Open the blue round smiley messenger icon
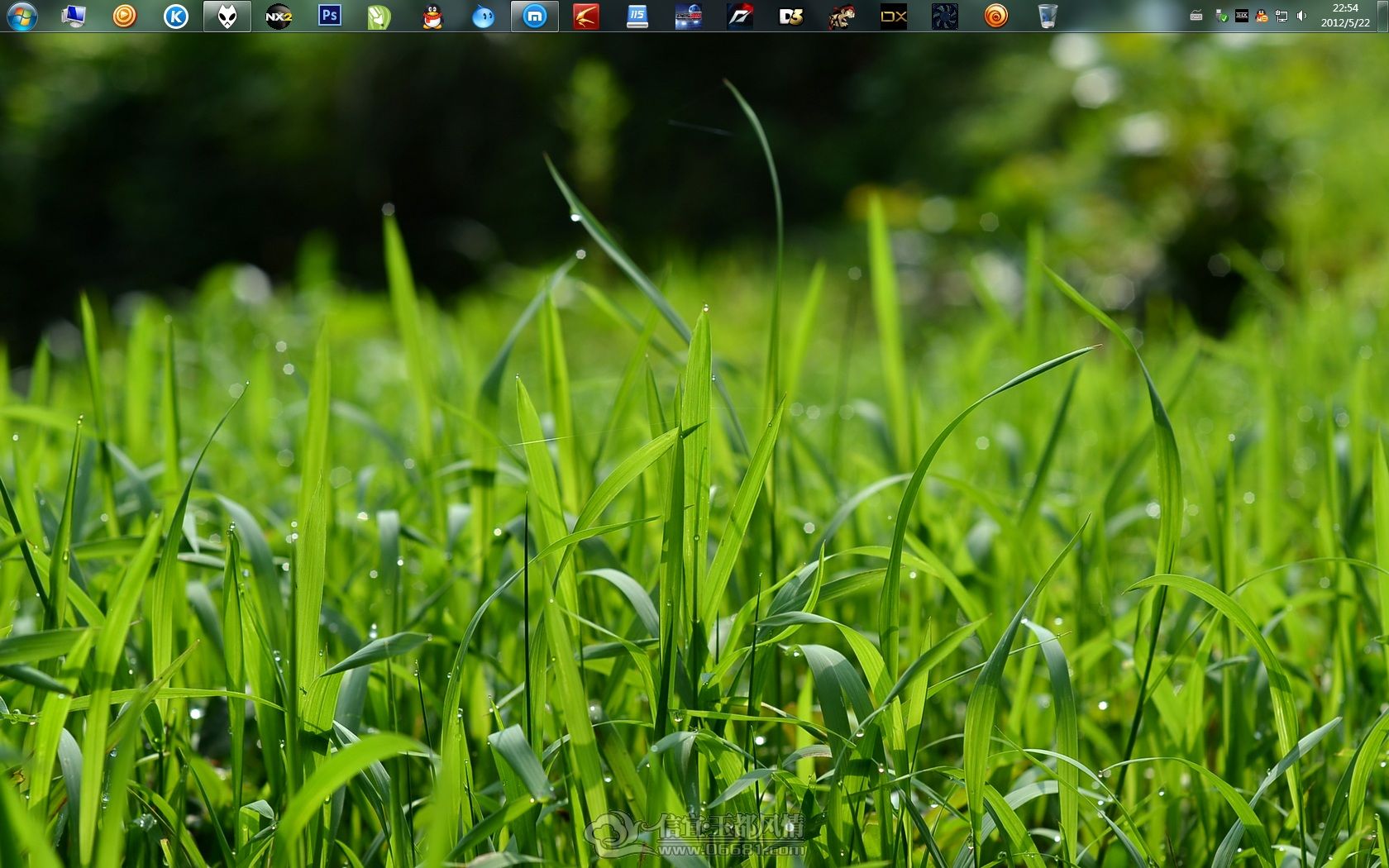Viewport: 1389px width, 868px height. pyautogui.click(x=484, y=16)
